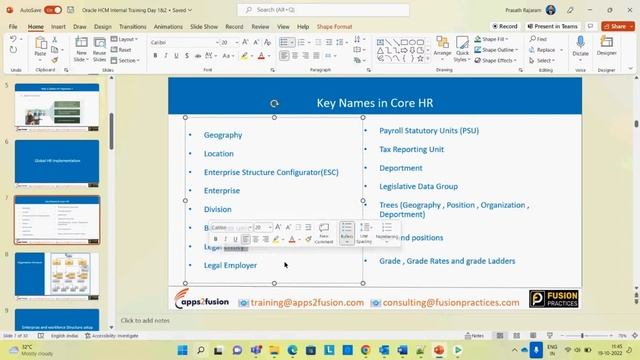Click the Record button
The height and width of the screenshot is (360, 640).
pos(505,26)
